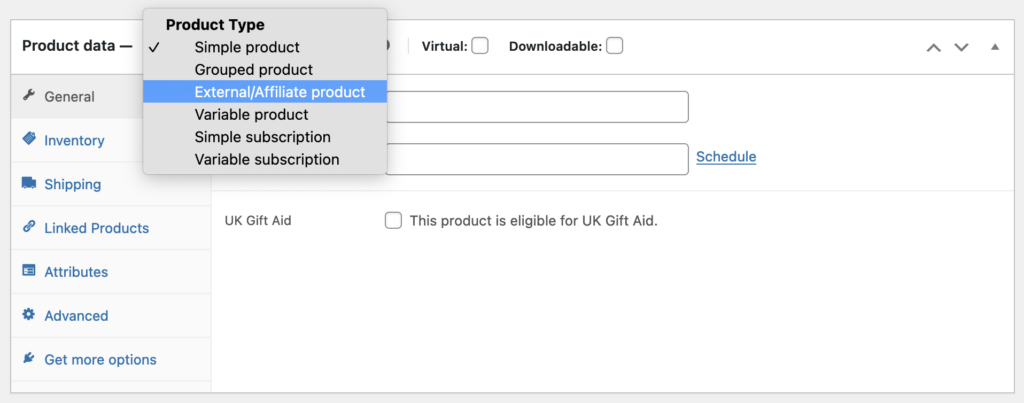Select Simple subscription product type
1024x403 pixels.
265,137
